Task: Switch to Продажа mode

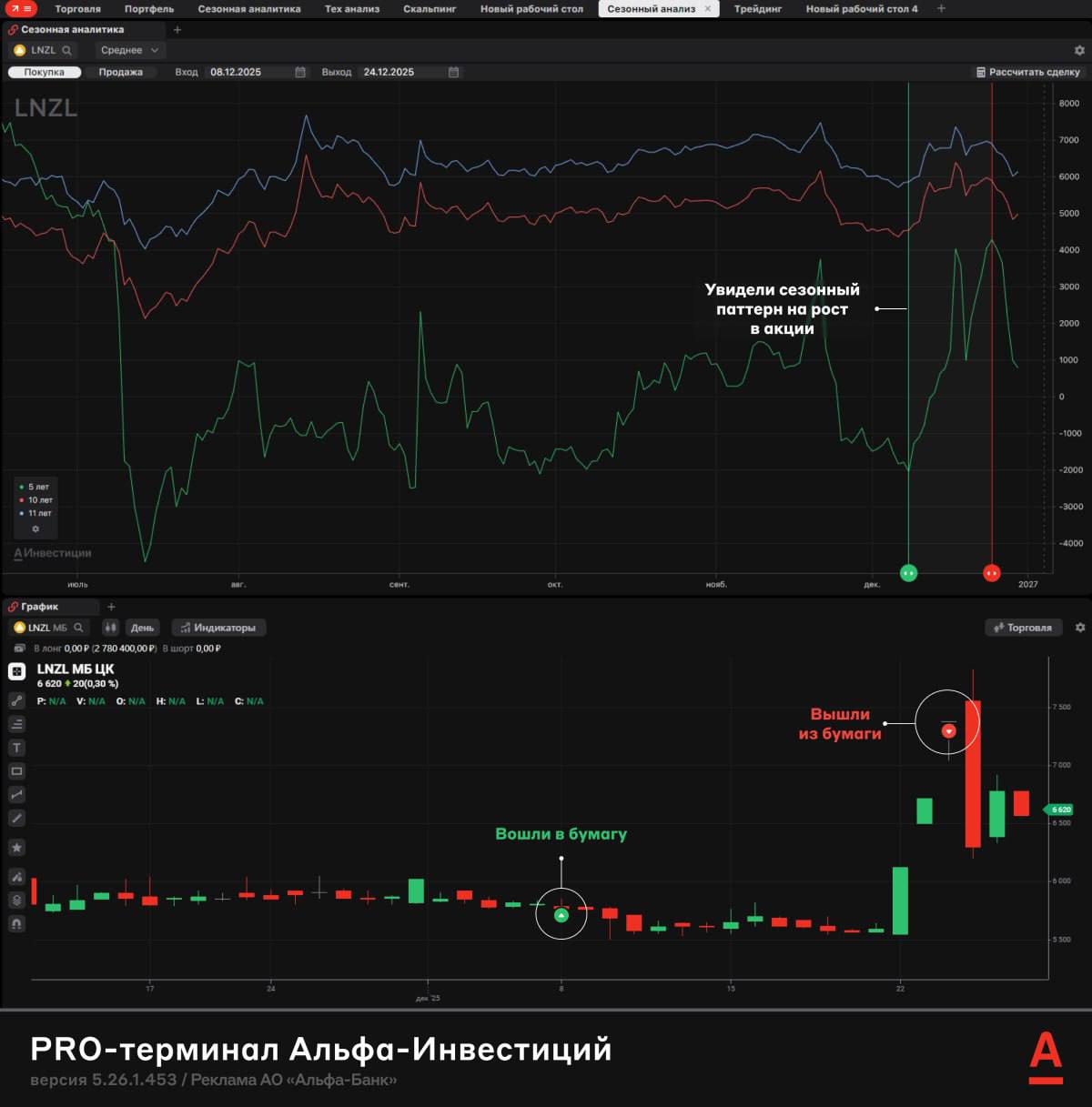Action: [122, 72]
